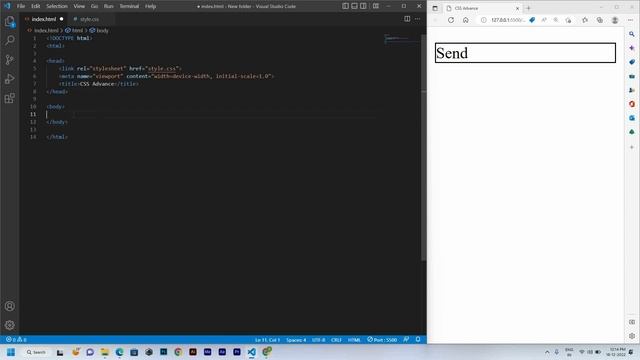Image resolution: width=640 pixels, height=360 pixels.
Task: Change end of line sequence CRLF
Action: pyautogui.click(x=336, y=340)
